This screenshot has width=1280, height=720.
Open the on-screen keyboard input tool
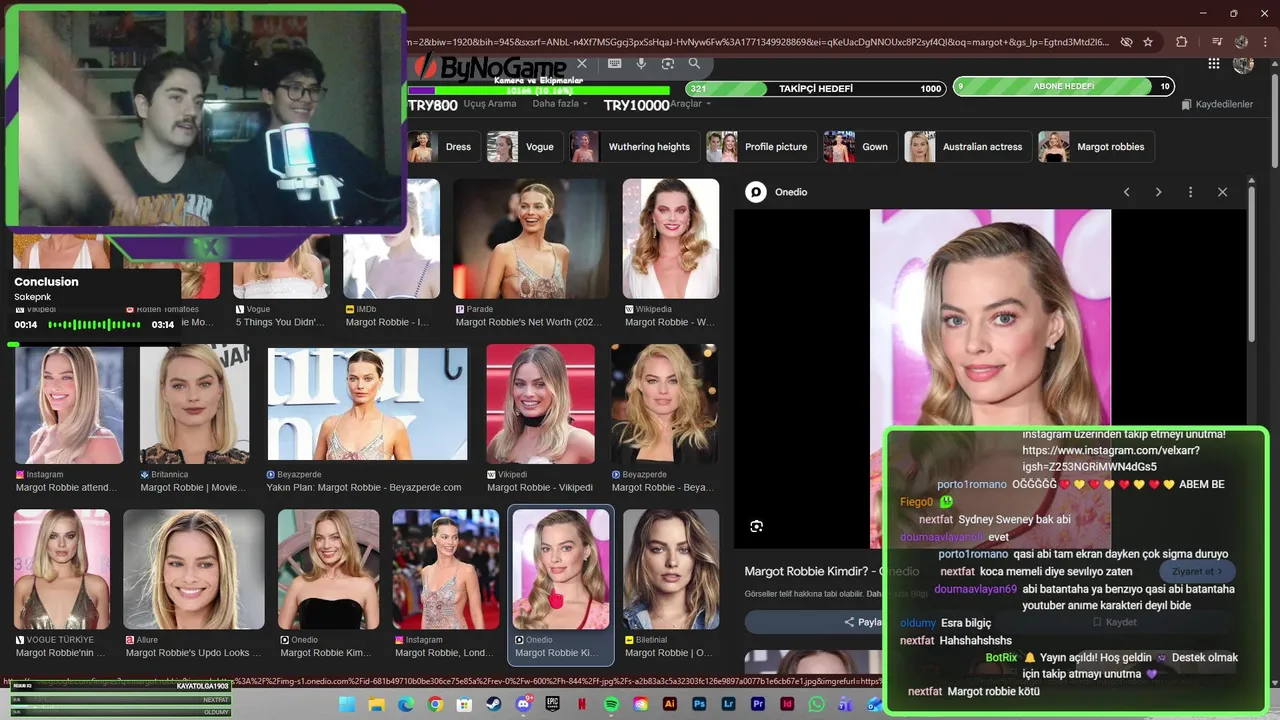point(615,64)
